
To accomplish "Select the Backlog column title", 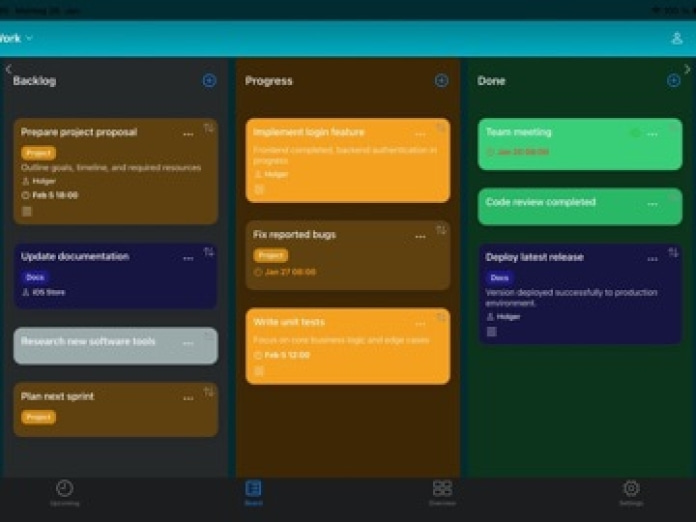I will coord(35,81).
